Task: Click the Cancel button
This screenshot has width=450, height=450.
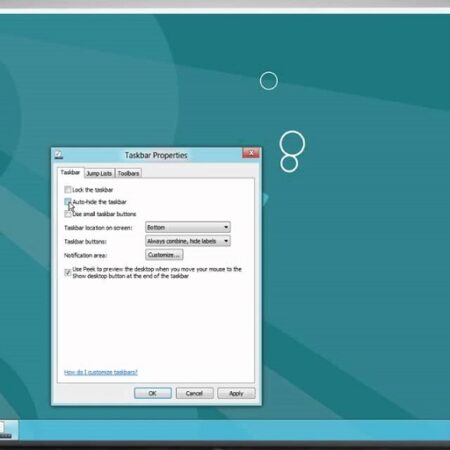Action: (194, 393)
